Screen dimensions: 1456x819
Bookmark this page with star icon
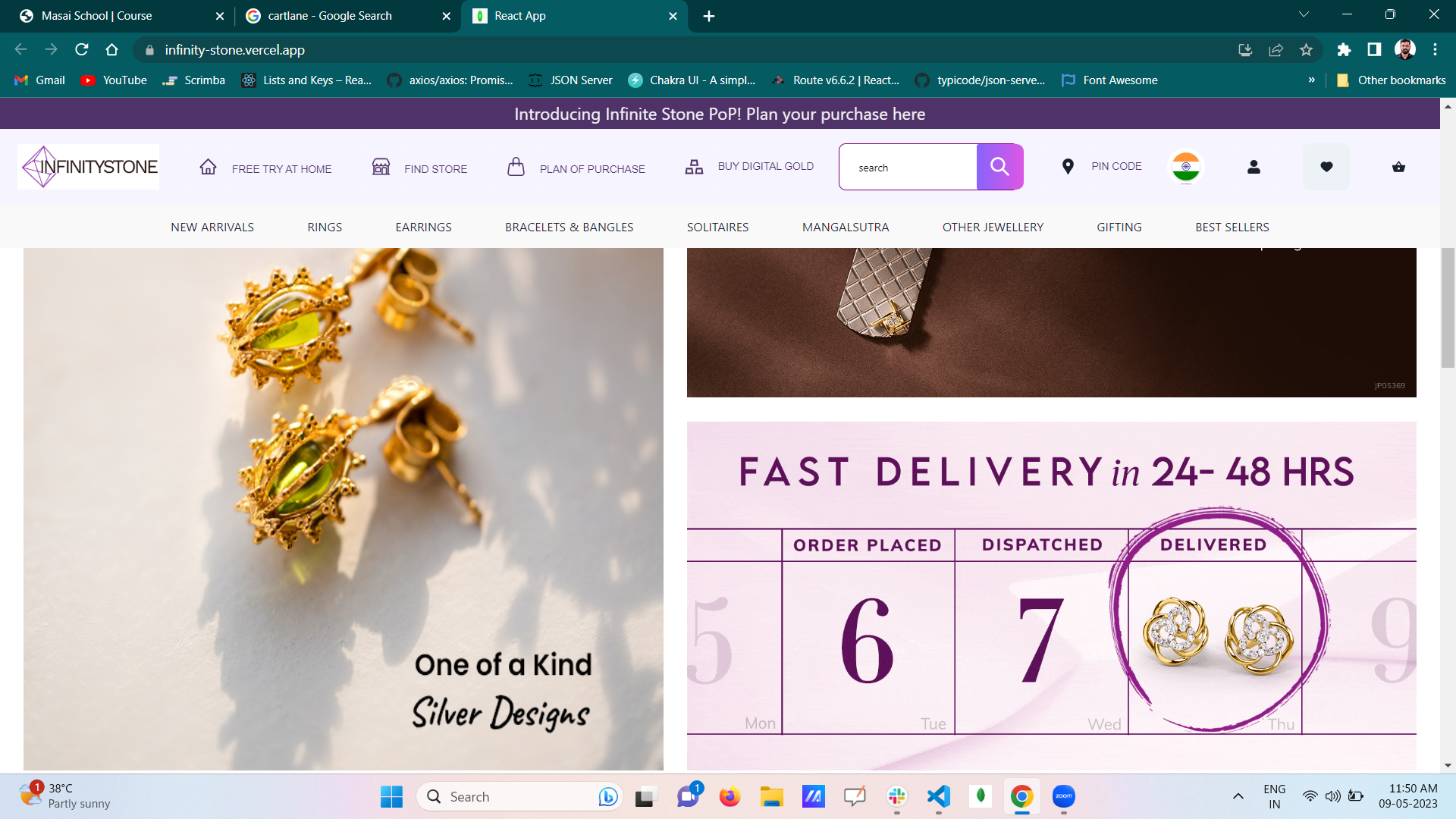pos(1306,50)
